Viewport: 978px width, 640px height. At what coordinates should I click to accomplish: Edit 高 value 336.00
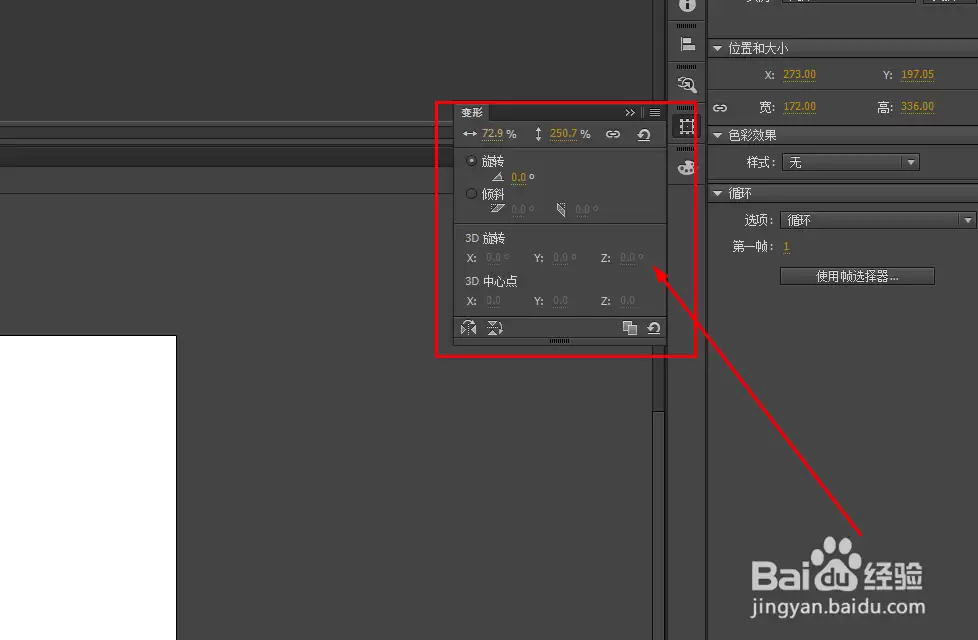[917, 107]
